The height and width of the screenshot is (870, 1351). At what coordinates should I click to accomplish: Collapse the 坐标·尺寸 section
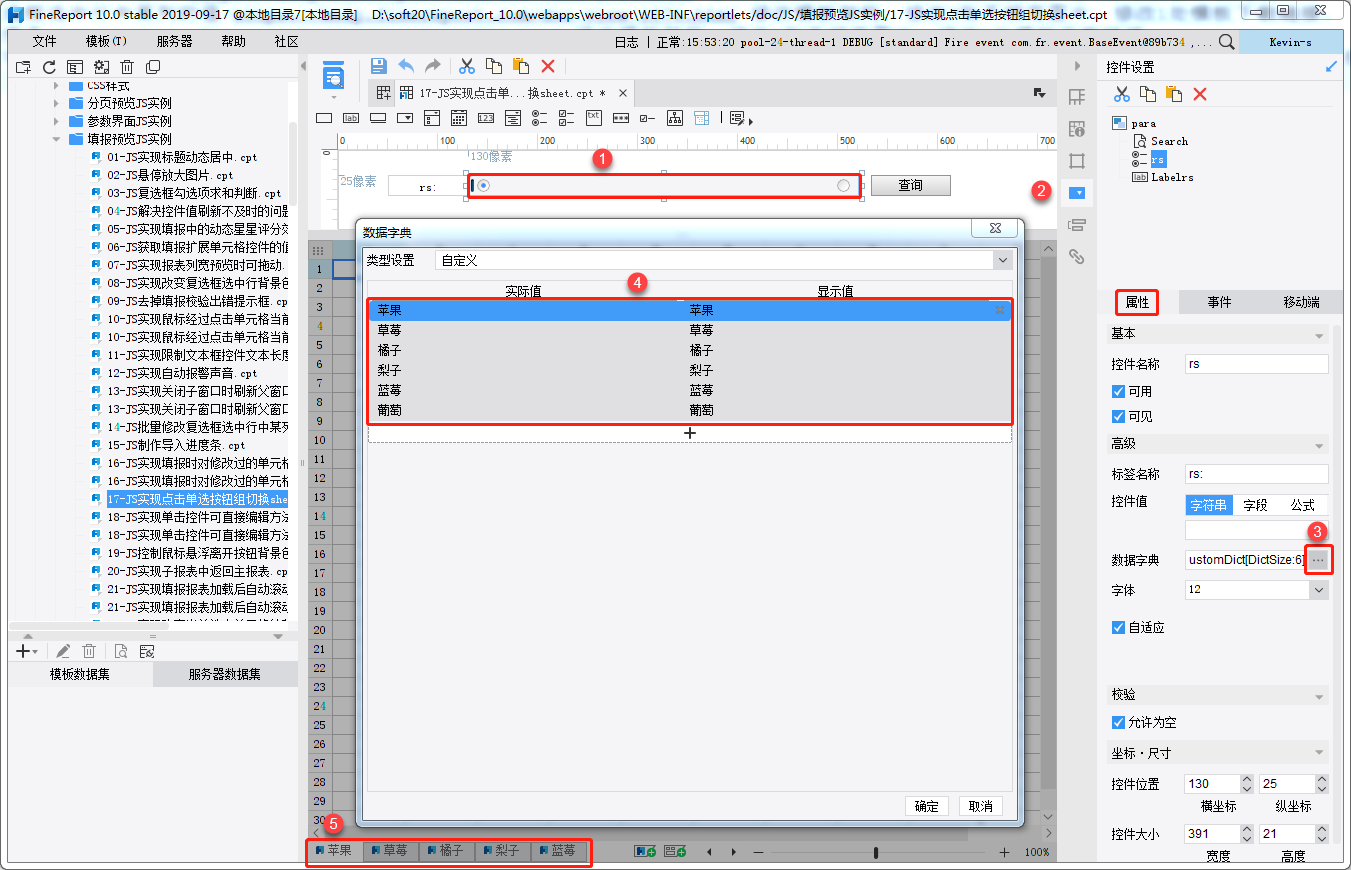click(1320, 754)
